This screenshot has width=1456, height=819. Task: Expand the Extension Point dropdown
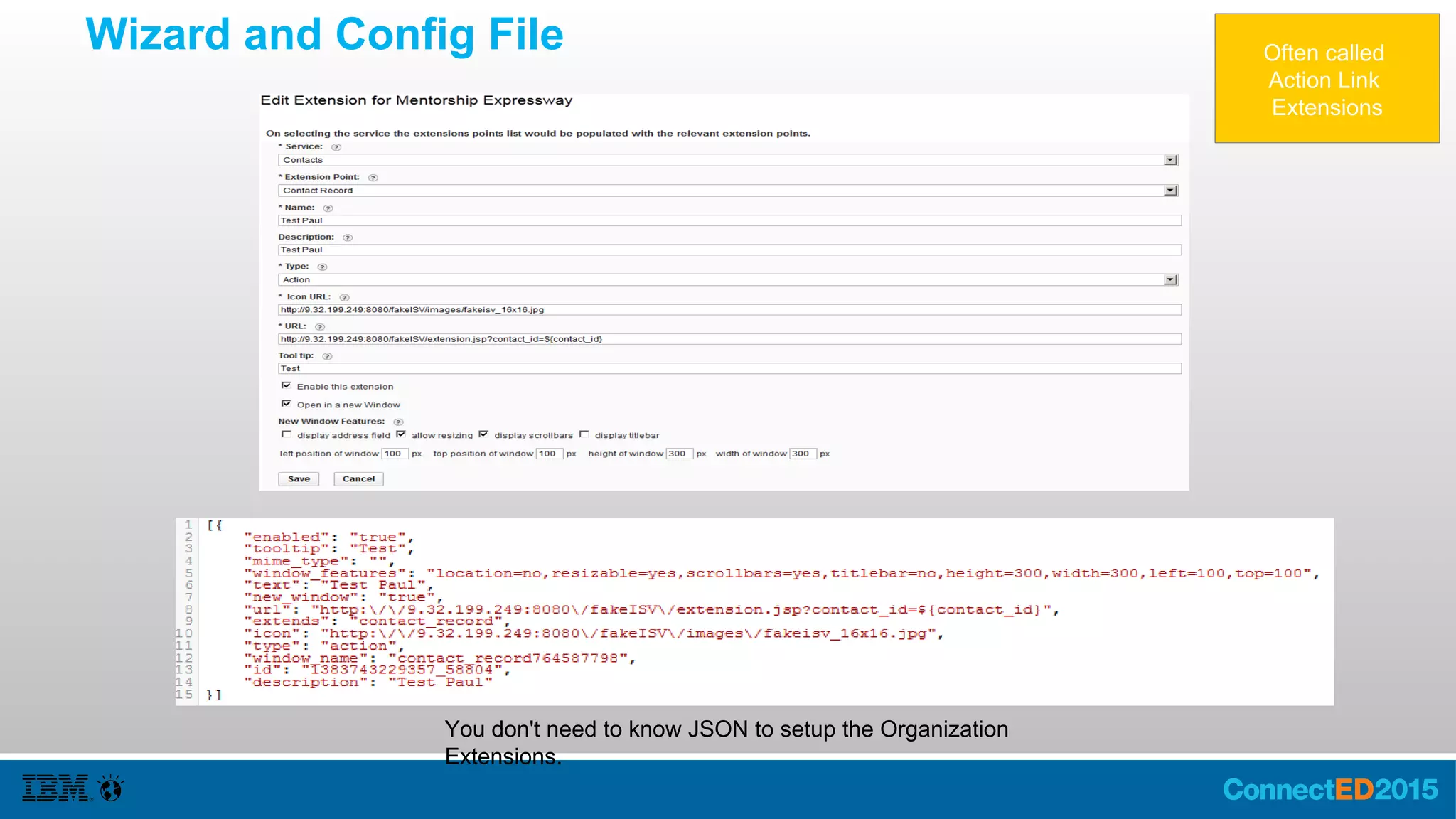[x=1170, y=191]
